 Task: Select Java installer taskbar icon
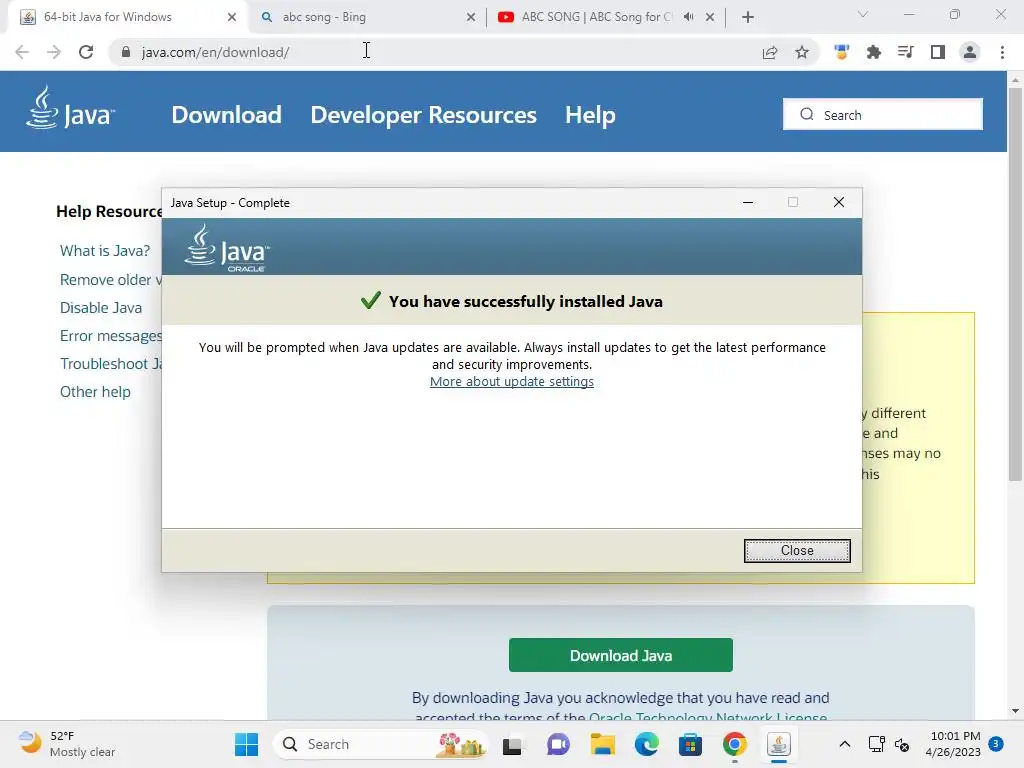click(x=778, y=744)
